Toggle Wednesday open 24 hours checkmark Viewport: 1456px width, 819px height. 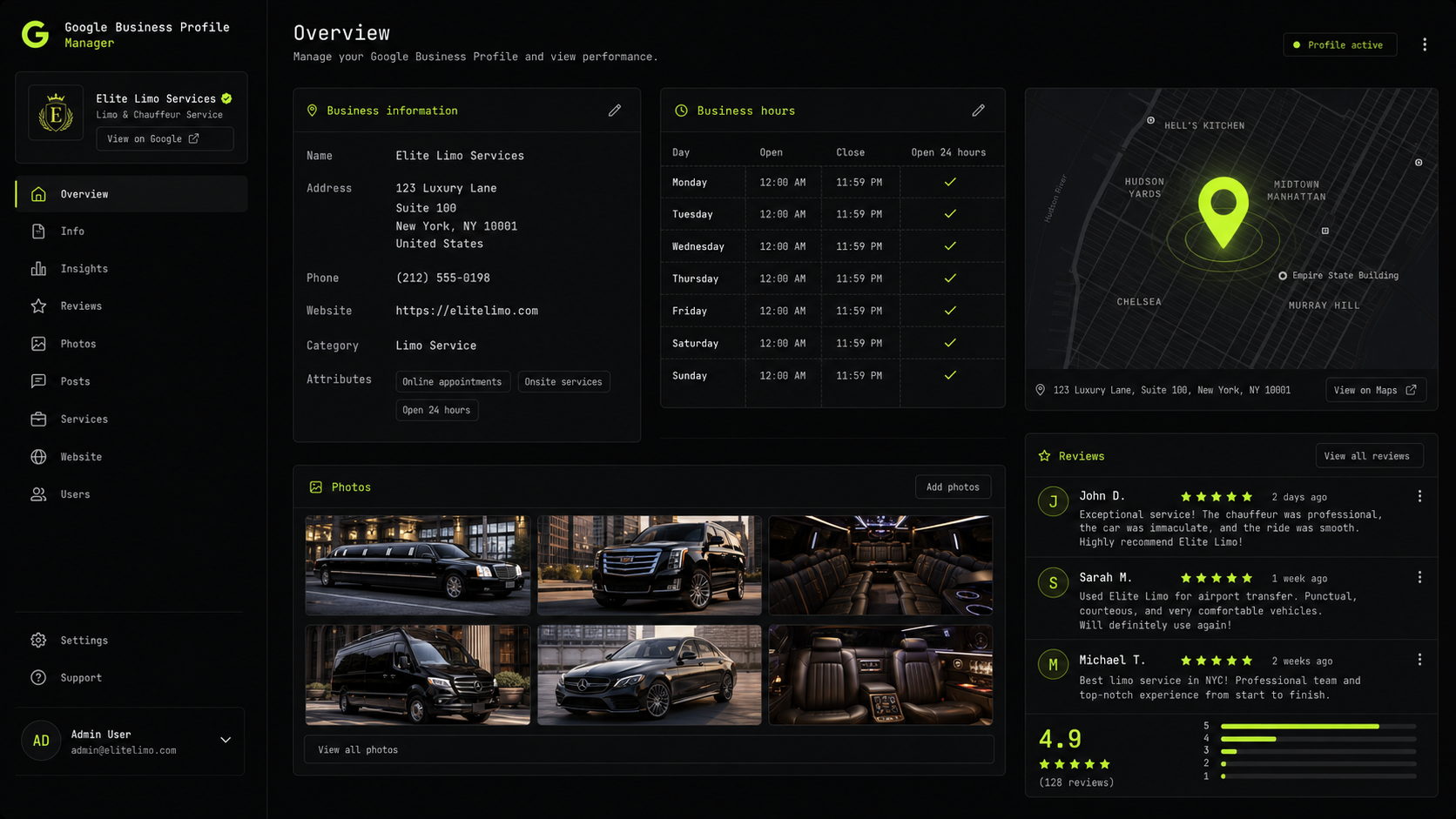(x=950, y=246)
